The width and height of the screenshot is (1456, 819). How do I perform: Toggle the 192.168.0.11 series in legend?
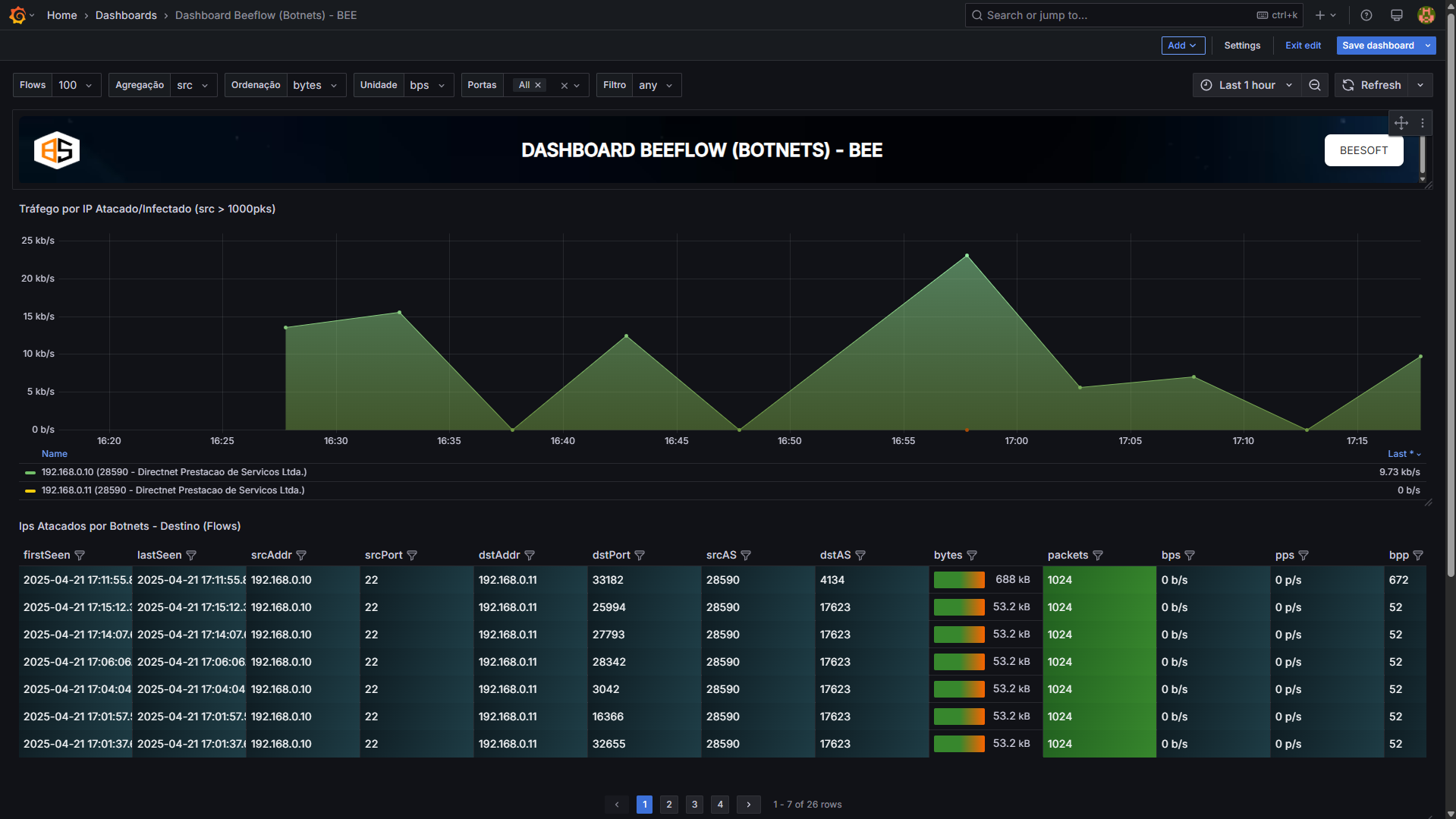pos(172,490)
